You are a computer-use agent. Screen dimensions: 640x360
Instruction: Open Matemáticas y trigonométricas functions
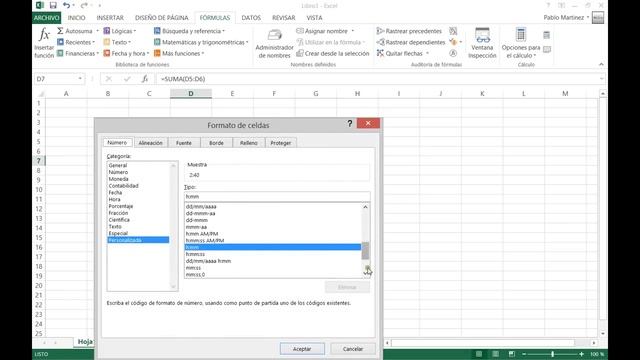[x=201, y=42]
